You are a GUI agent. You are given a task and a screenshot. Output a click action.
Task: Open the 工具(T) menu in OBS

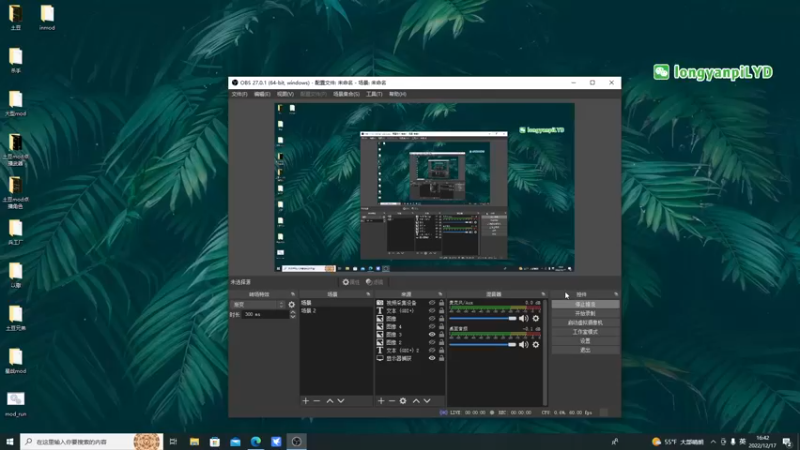click(x=374, y=94)
